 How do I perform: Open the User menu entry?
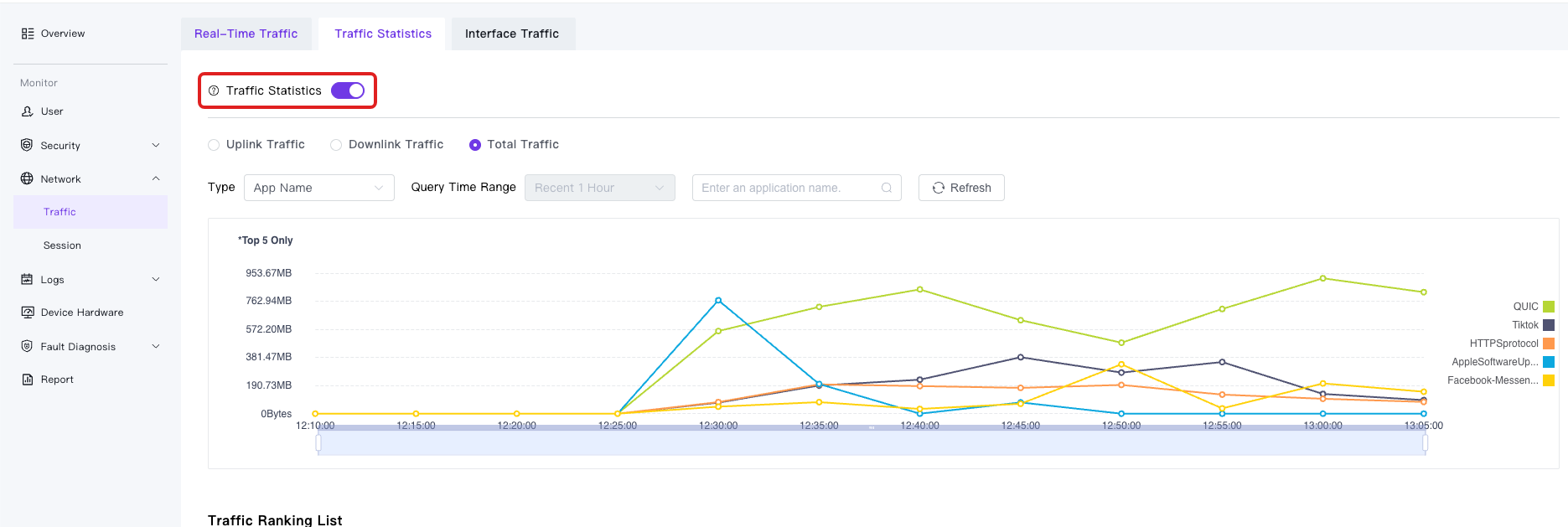tap(91, 111)
